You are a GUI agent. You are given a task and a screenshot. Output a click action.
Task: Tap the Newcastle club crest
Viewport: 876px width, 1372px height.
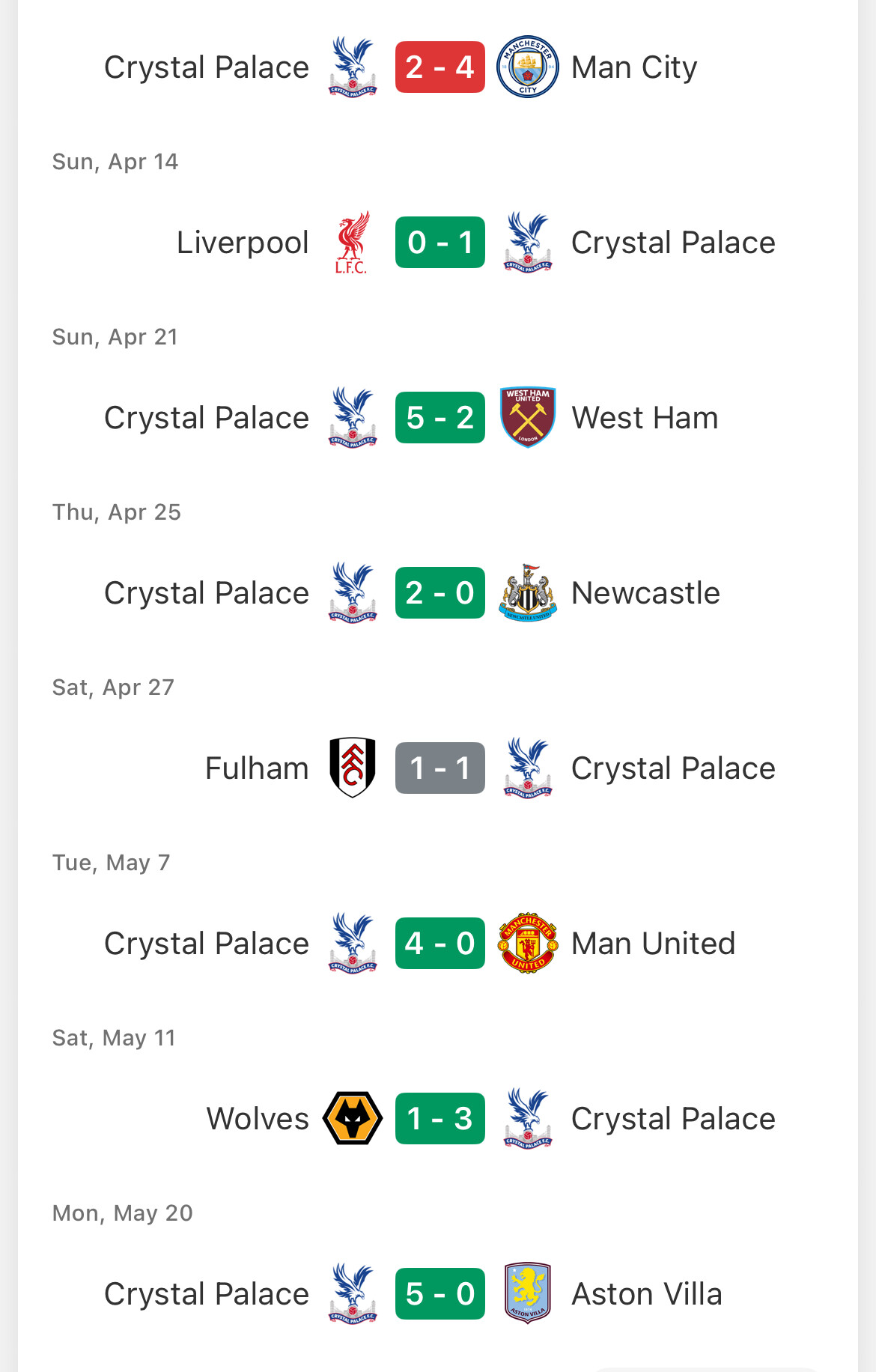click(528, 593)
